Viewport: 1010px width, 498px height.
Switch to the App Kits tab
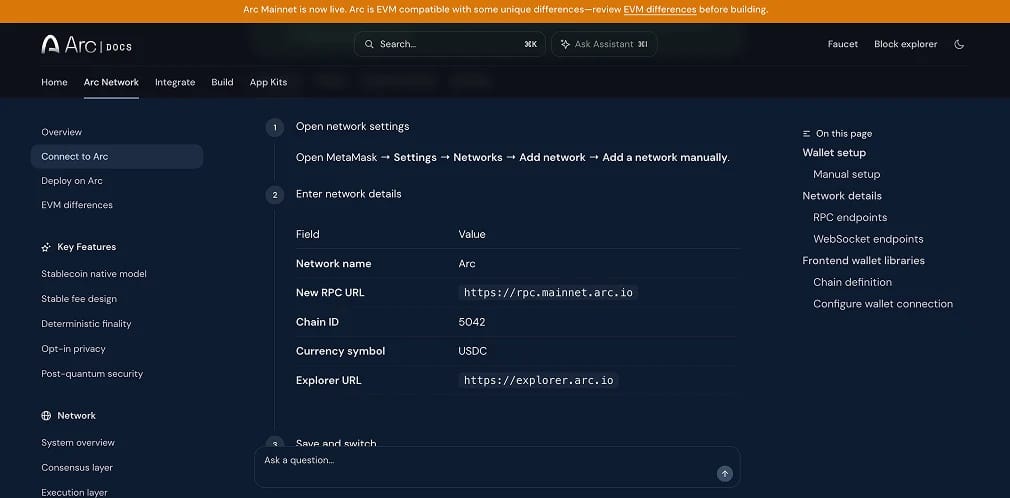268,82
